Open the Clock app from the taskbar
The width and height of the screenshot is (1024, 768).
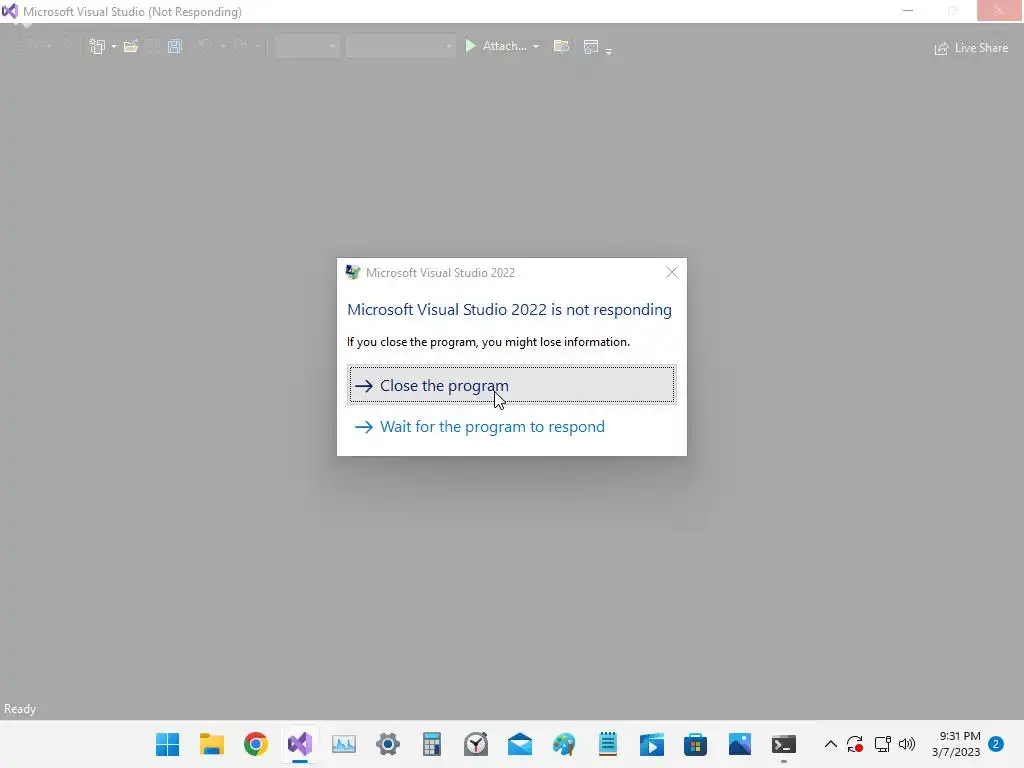tap(475, 744)
